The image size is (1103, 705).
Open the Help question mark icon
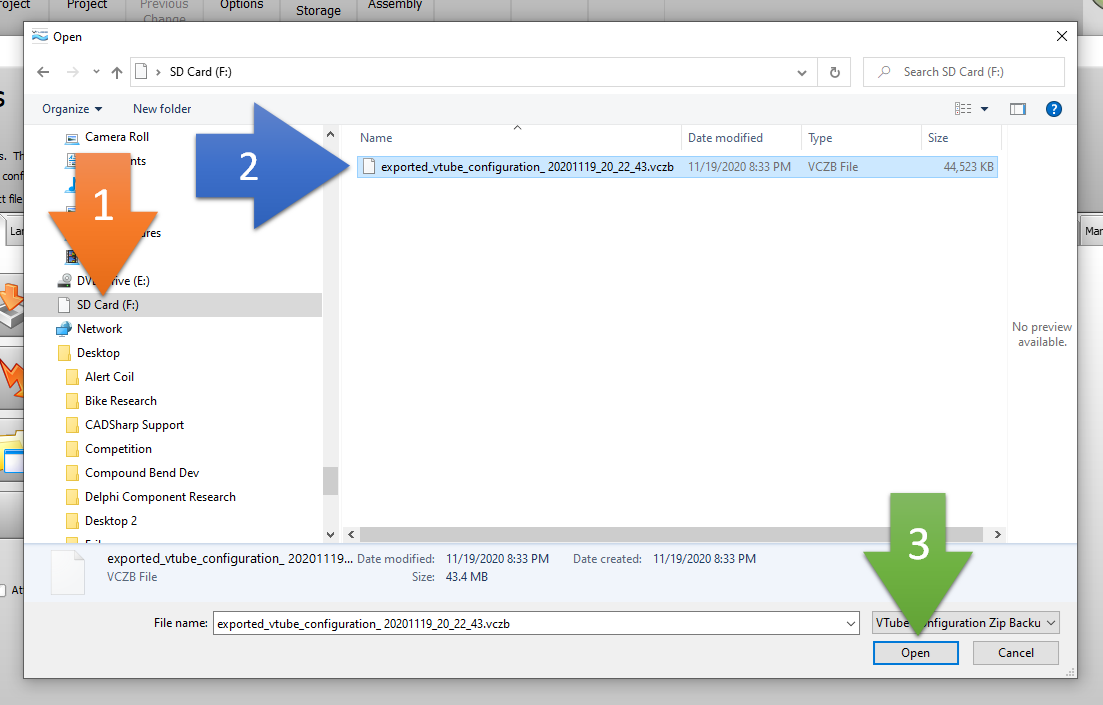point(1053,109)
